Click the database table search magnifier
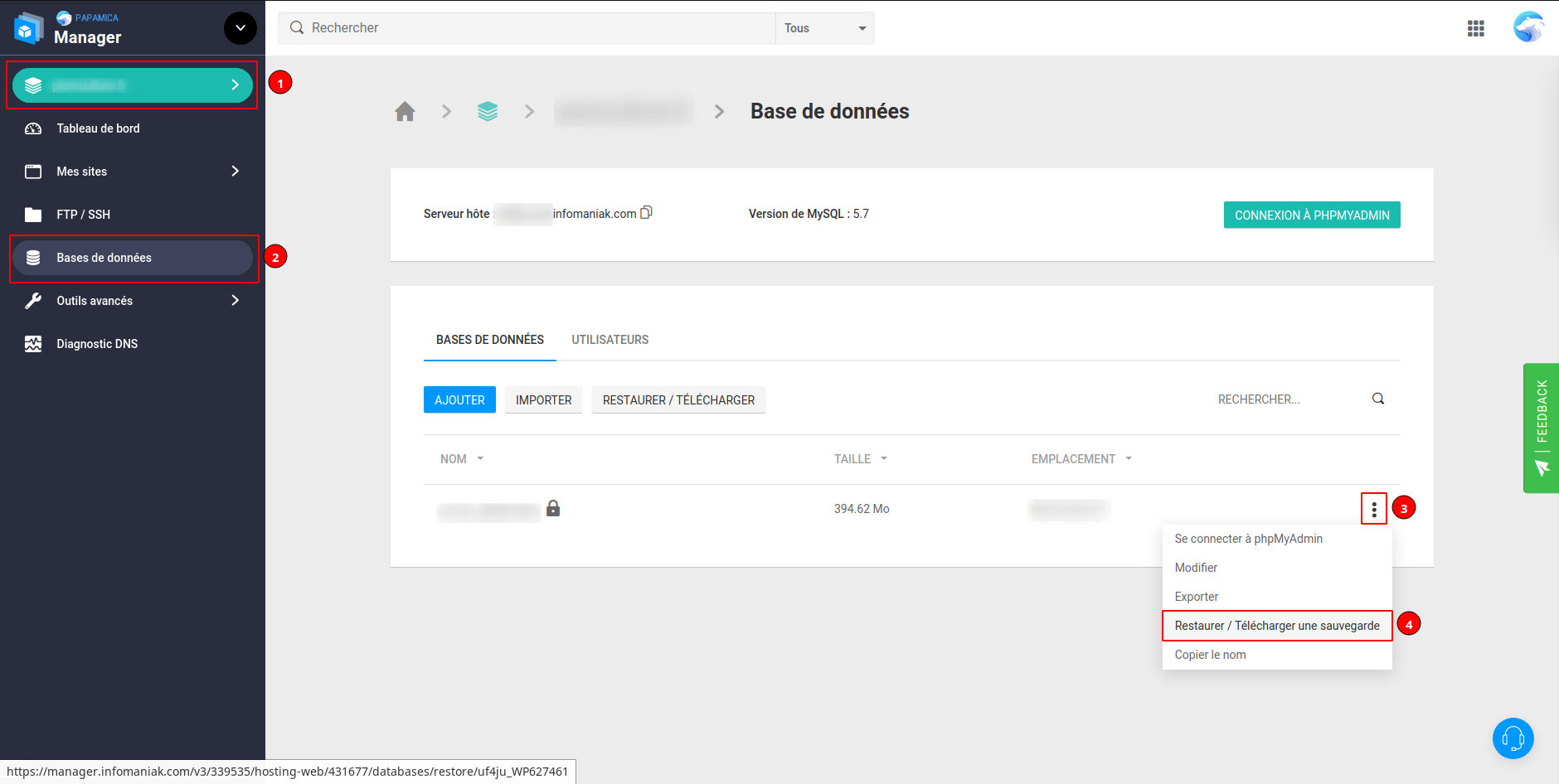This screenshot has height=784, width=1559. pos(1377,399)
